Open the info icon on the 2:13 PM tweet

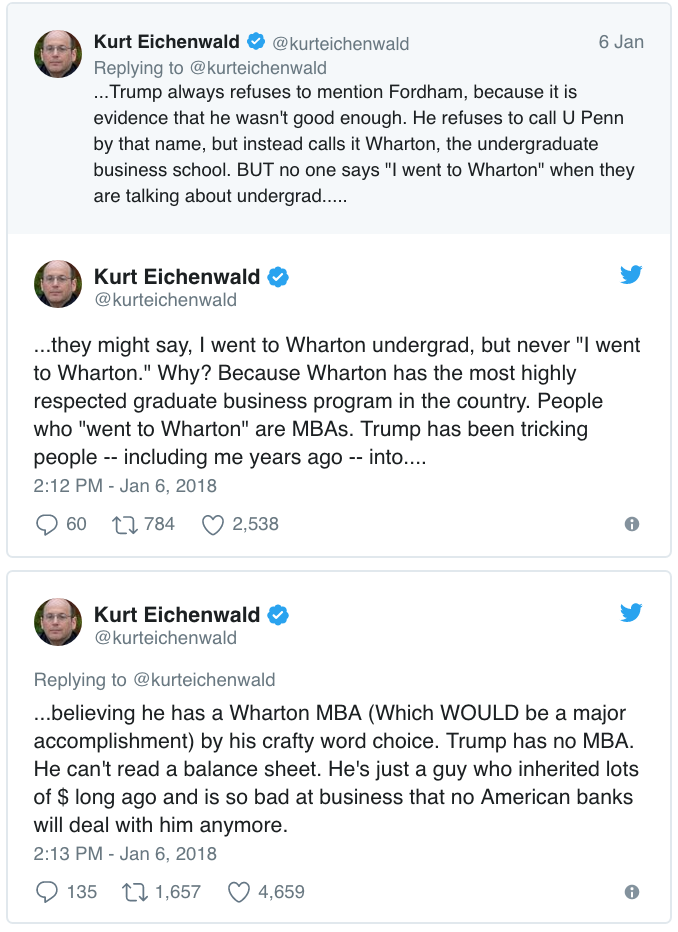632,892
